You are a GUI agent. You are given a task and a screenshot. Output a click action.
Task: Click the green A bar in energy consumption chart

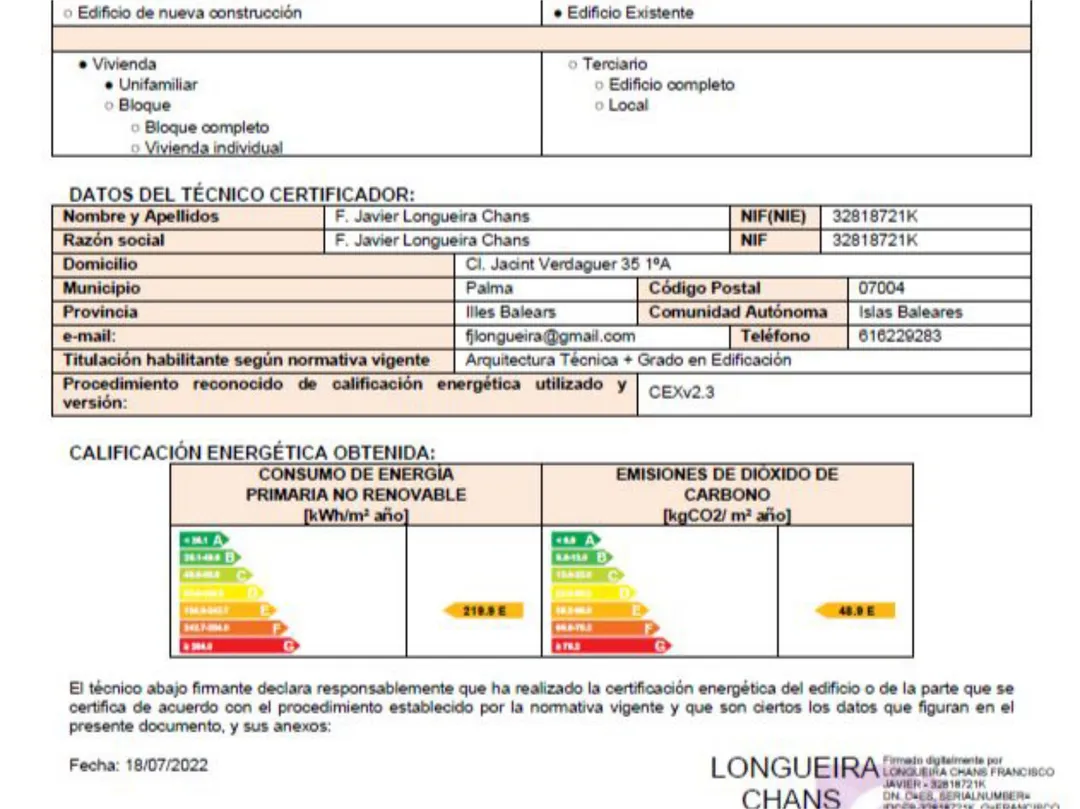pyautogui.click(x=204, y=539)
